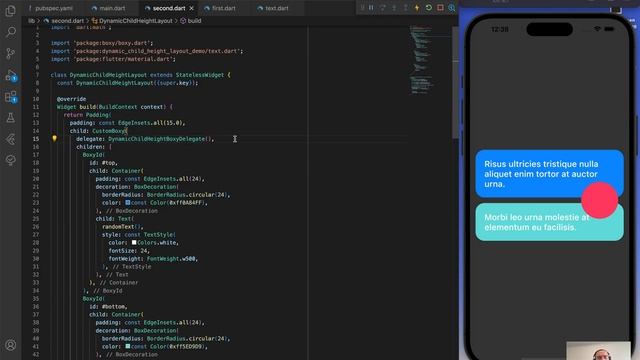Stop the debug session

440,8
